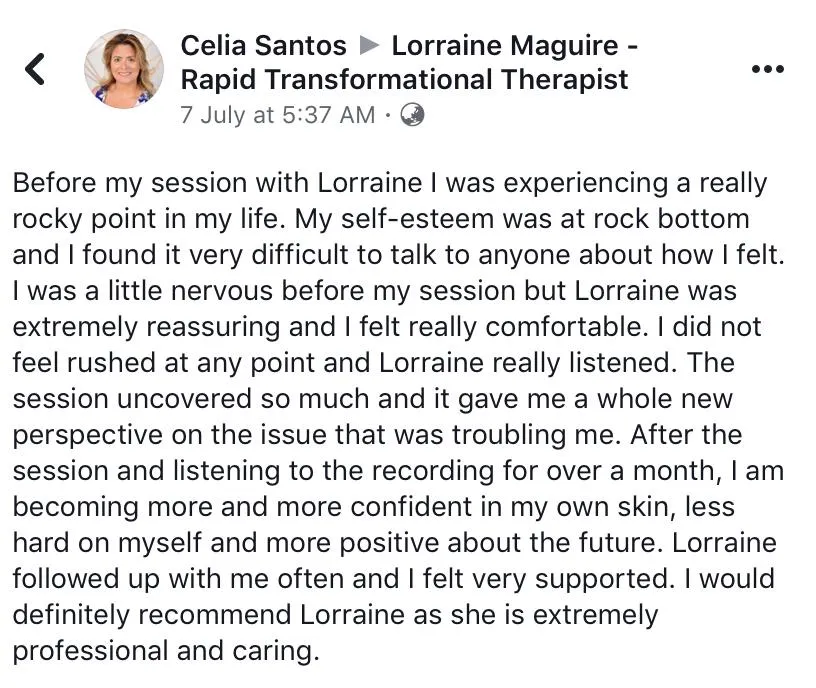Click the globe public audience icon
This screenshot has height=688, width=816.
[412, 115]
